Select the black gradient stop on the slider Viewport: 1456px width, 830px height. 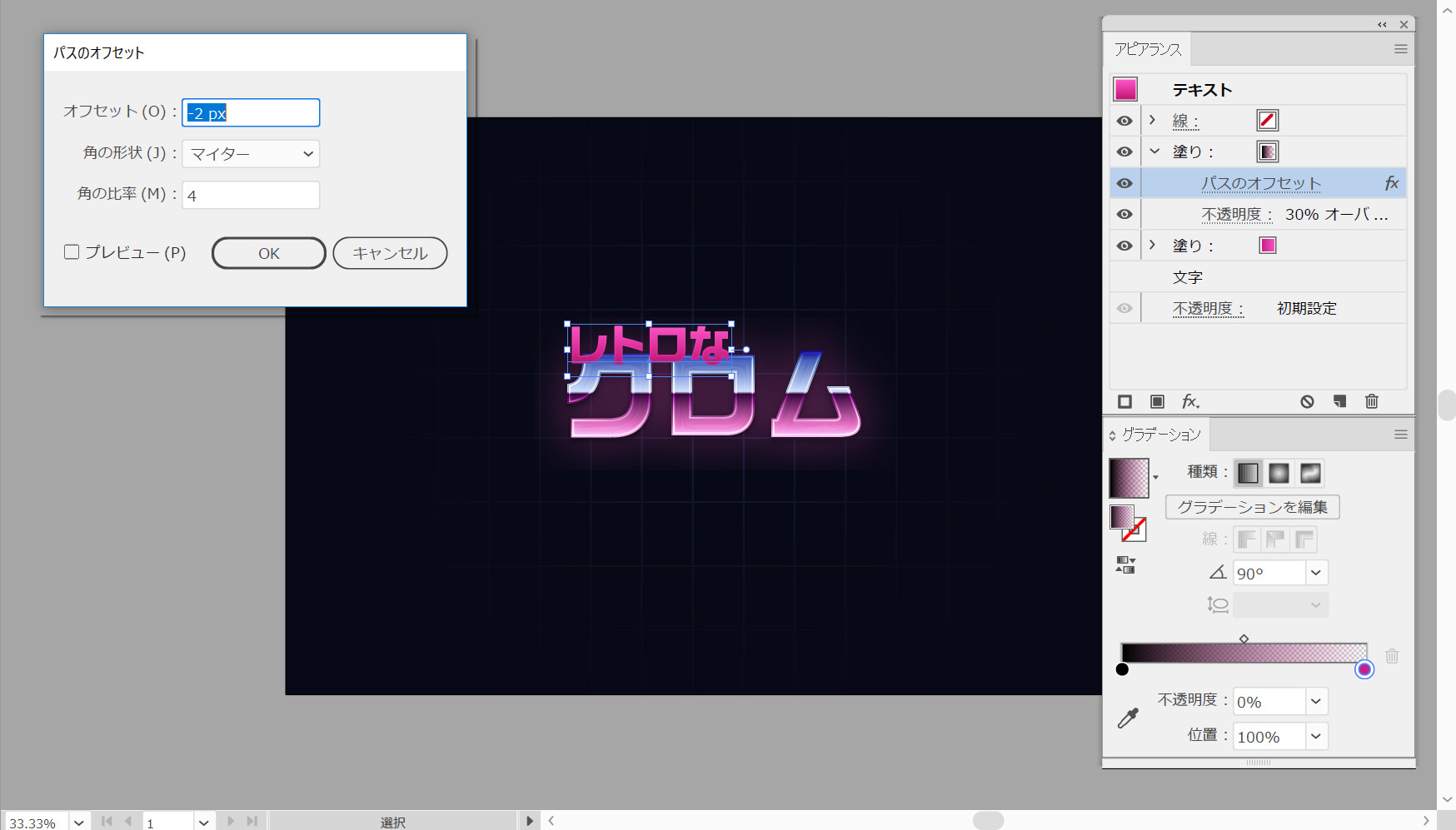click(1122, 669)
